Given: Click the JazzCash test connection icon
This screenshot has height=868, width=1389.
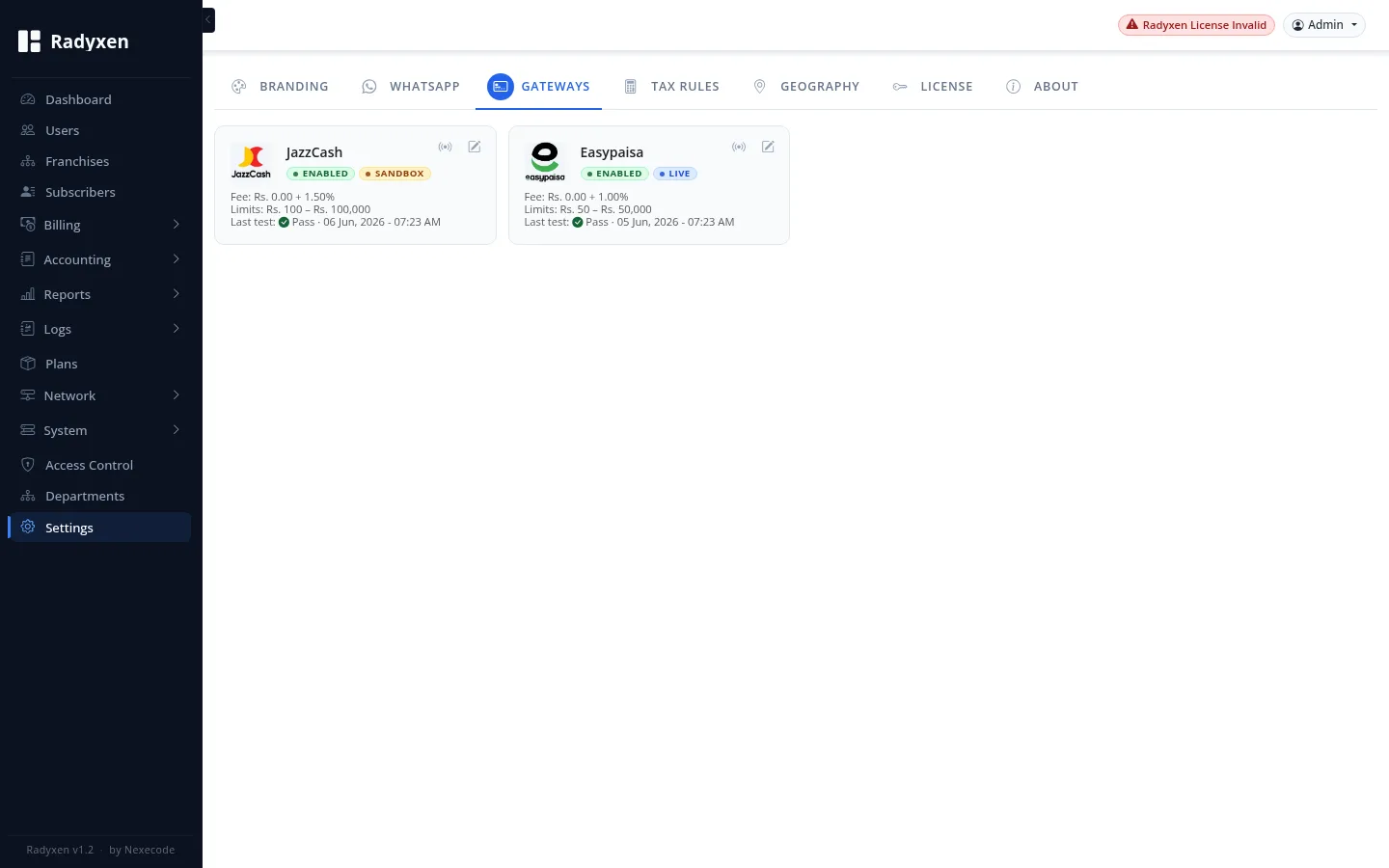Looking at the screenshot, I should (445, 147).
